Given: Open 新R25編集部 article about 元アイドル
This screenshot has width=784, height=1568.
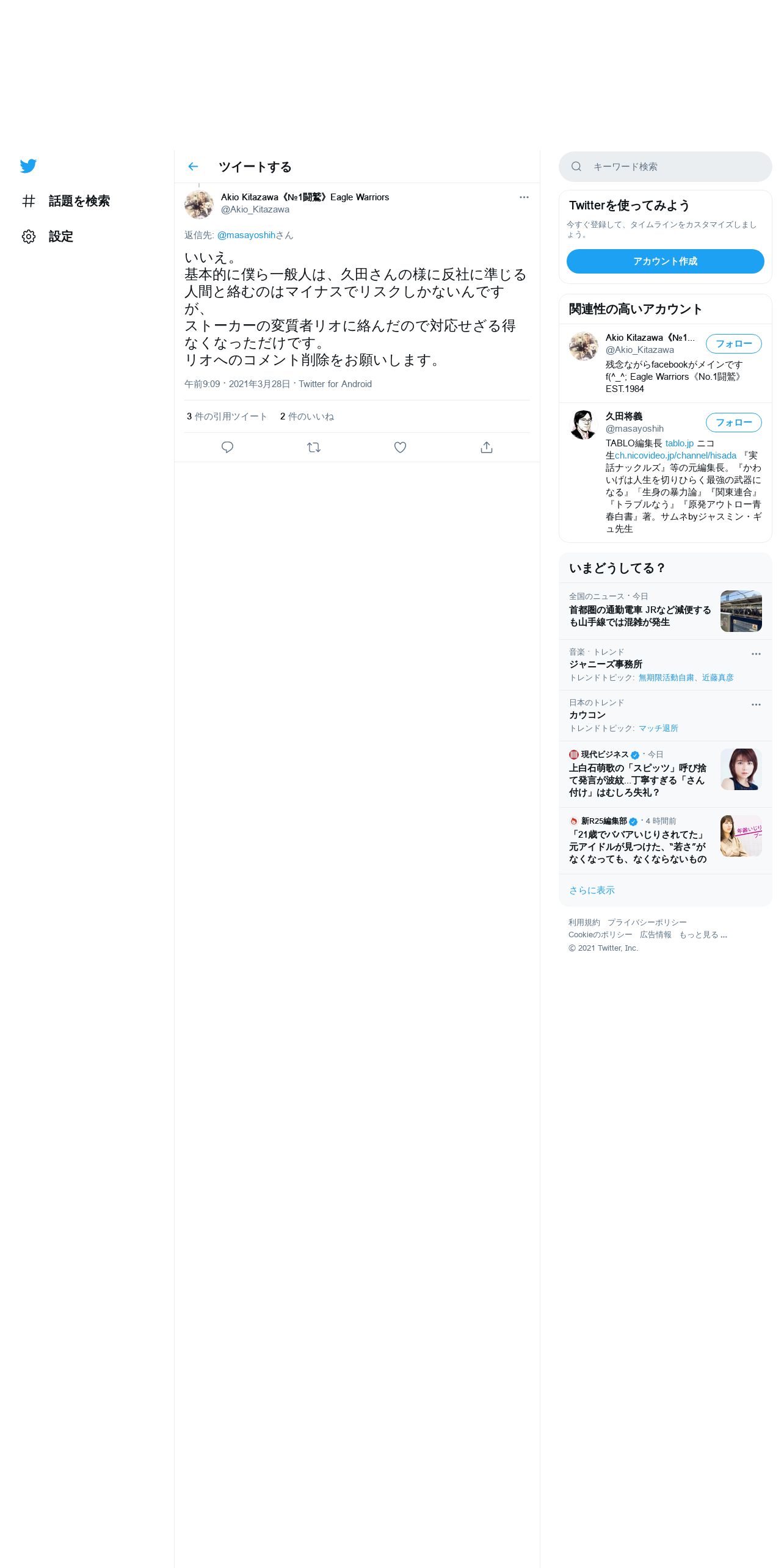Looking at the screenshot, I should click(637, 847).
